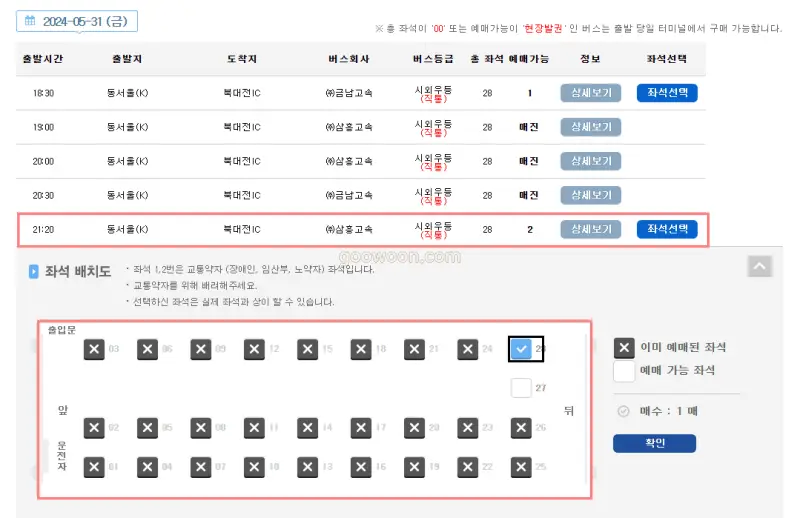Screen dimensions: 800x518
Task: Click booked seat 21 X icon
Action: point(414,350)
